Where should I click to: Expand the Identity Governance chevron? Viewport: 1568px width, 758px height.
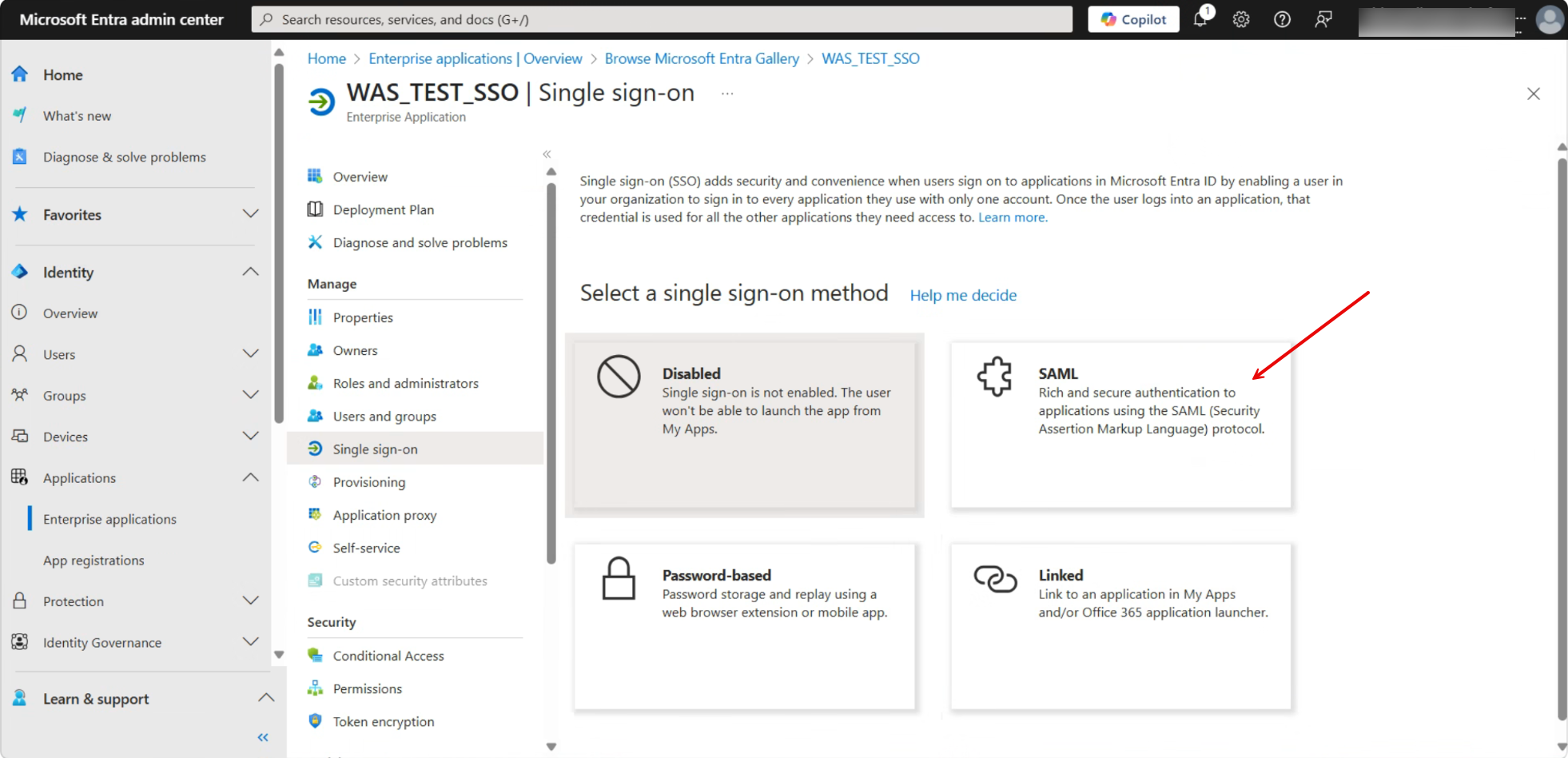[250, 641]
